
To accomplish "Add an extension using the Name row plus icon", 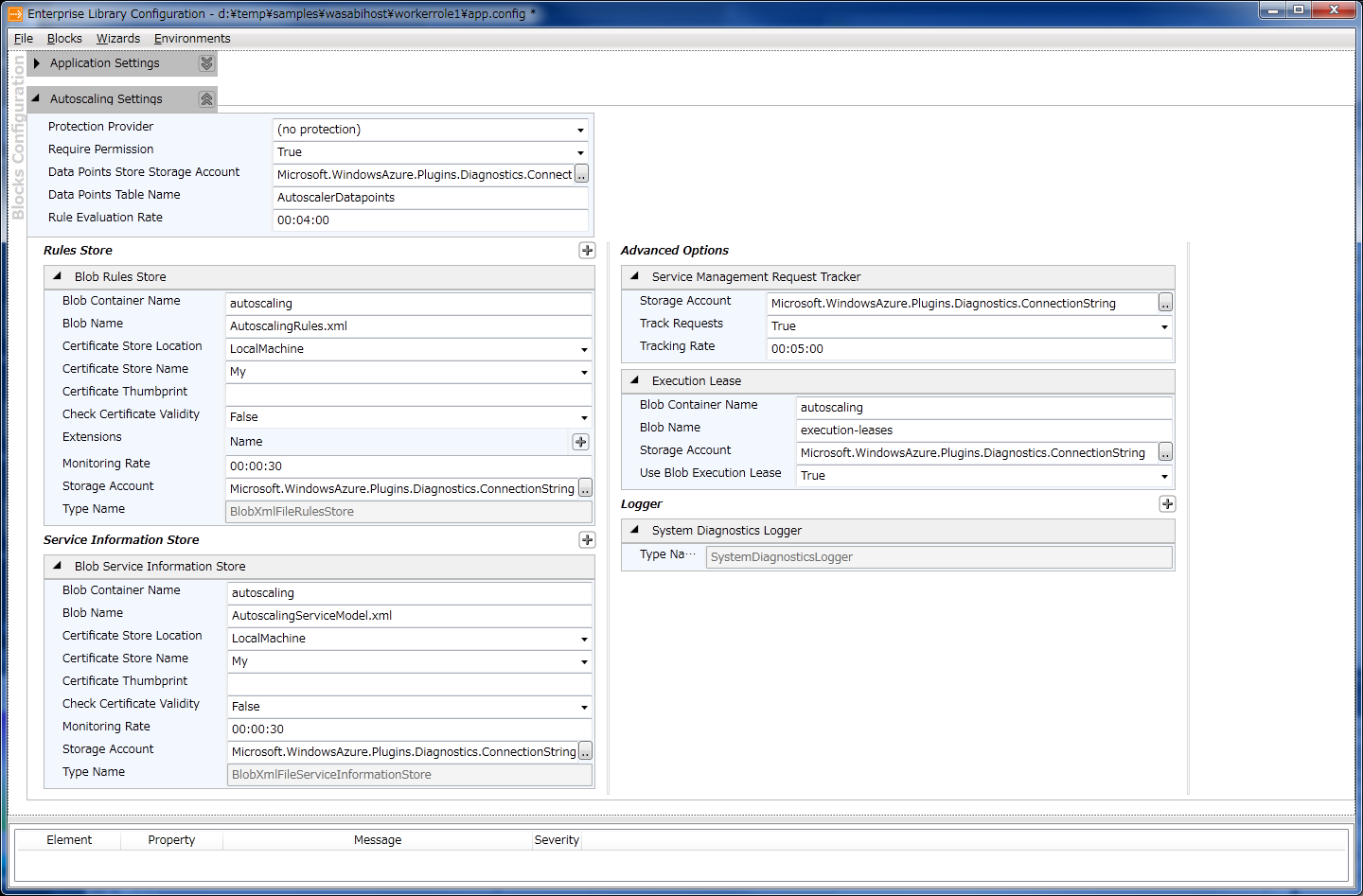I will click(x=580, y=442).
